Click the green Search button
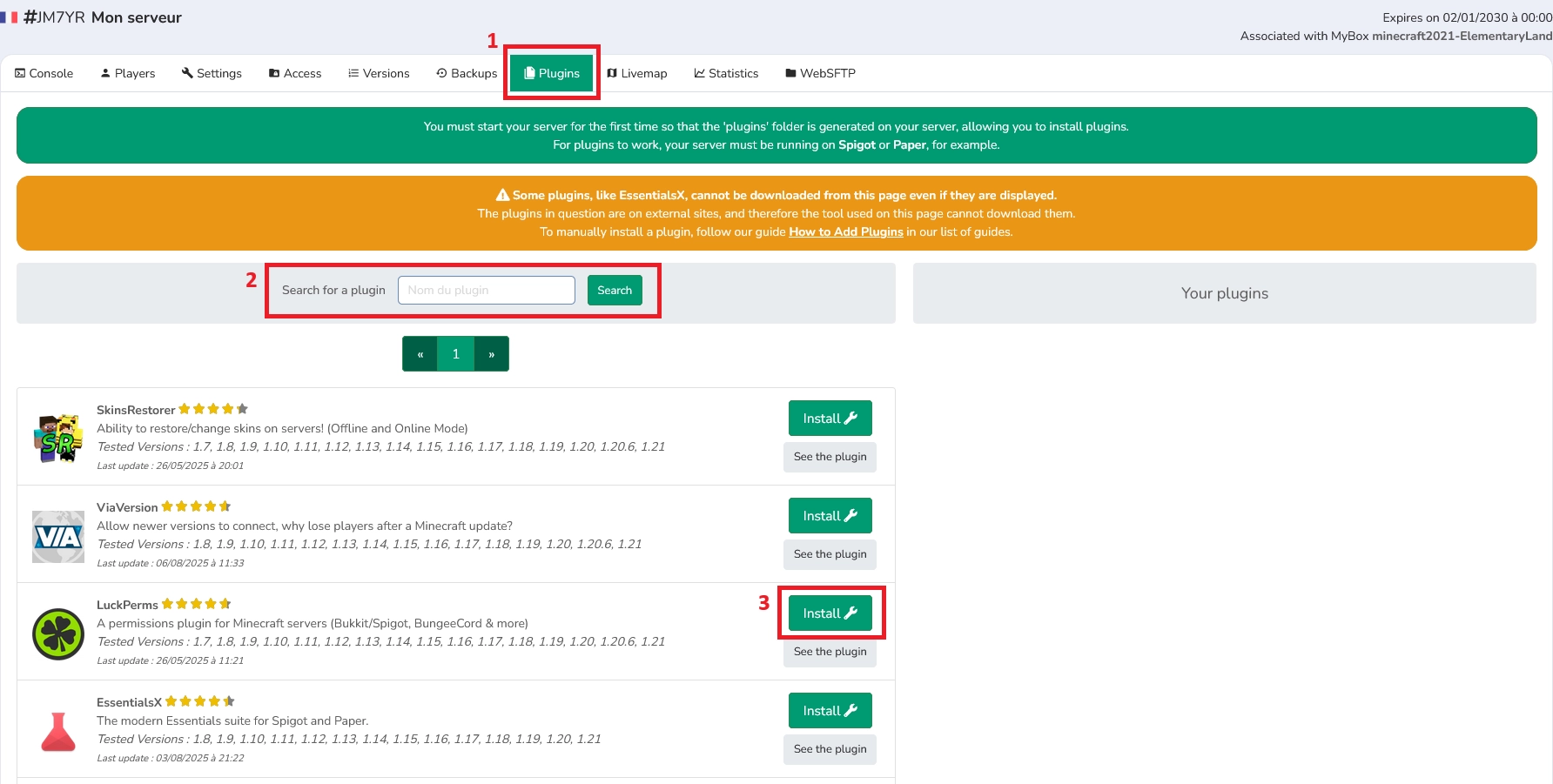Viewport: 1553px width, 784px height. [x=615, y=290]
